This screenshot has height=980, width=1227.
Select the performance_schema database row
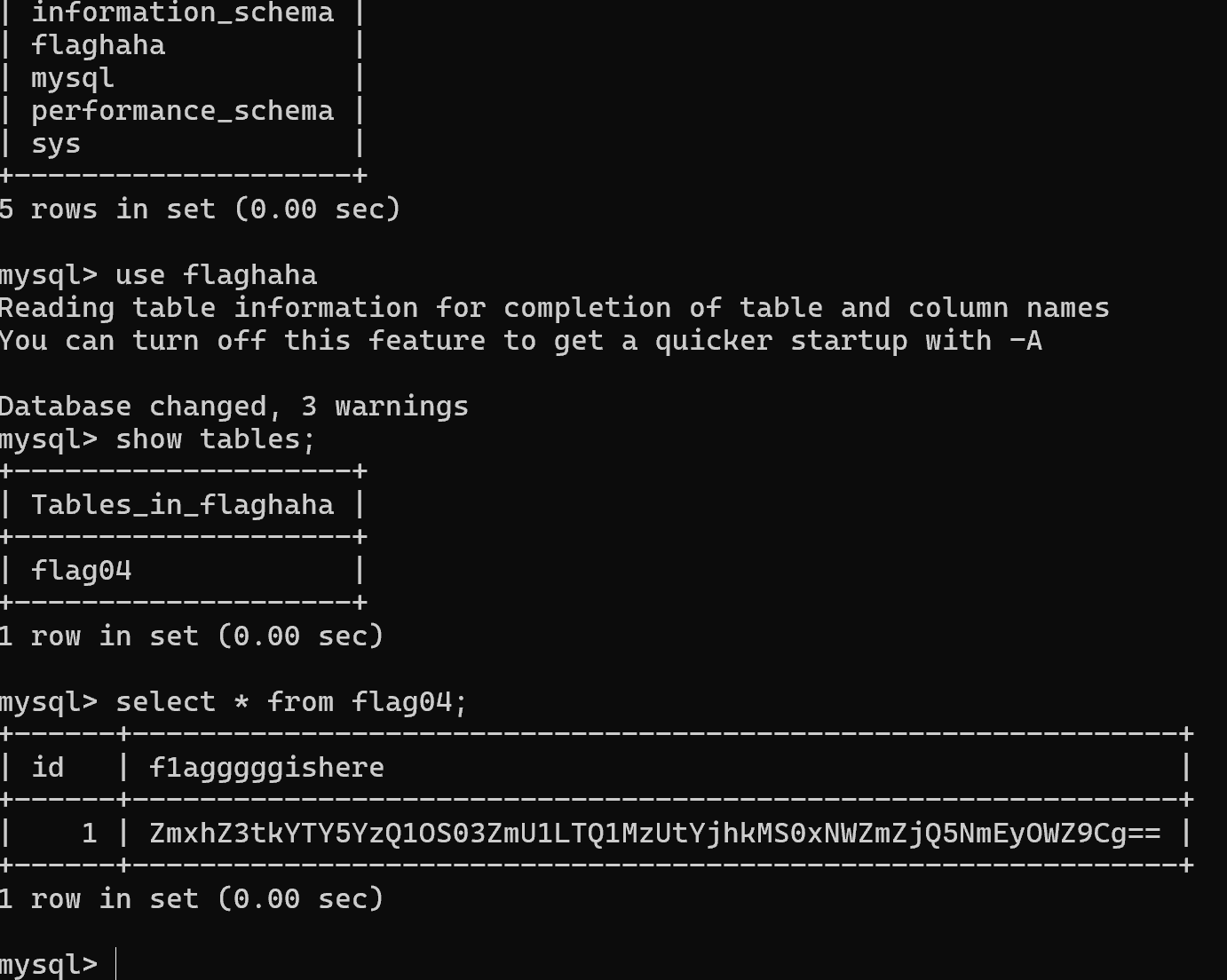click(182, 111)
